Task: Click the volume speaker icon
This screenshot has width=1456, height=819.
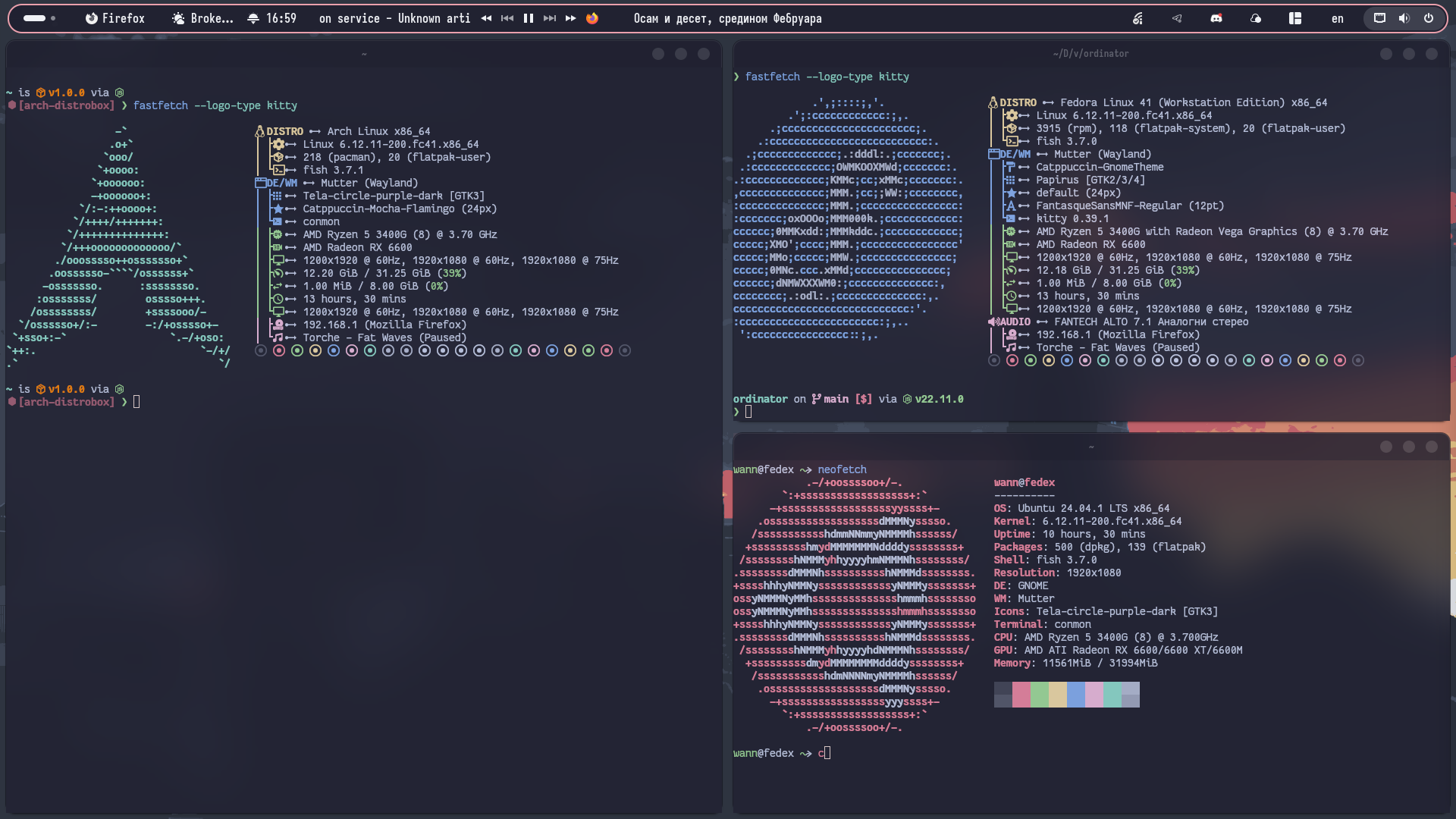Action: coord(1404,18)
